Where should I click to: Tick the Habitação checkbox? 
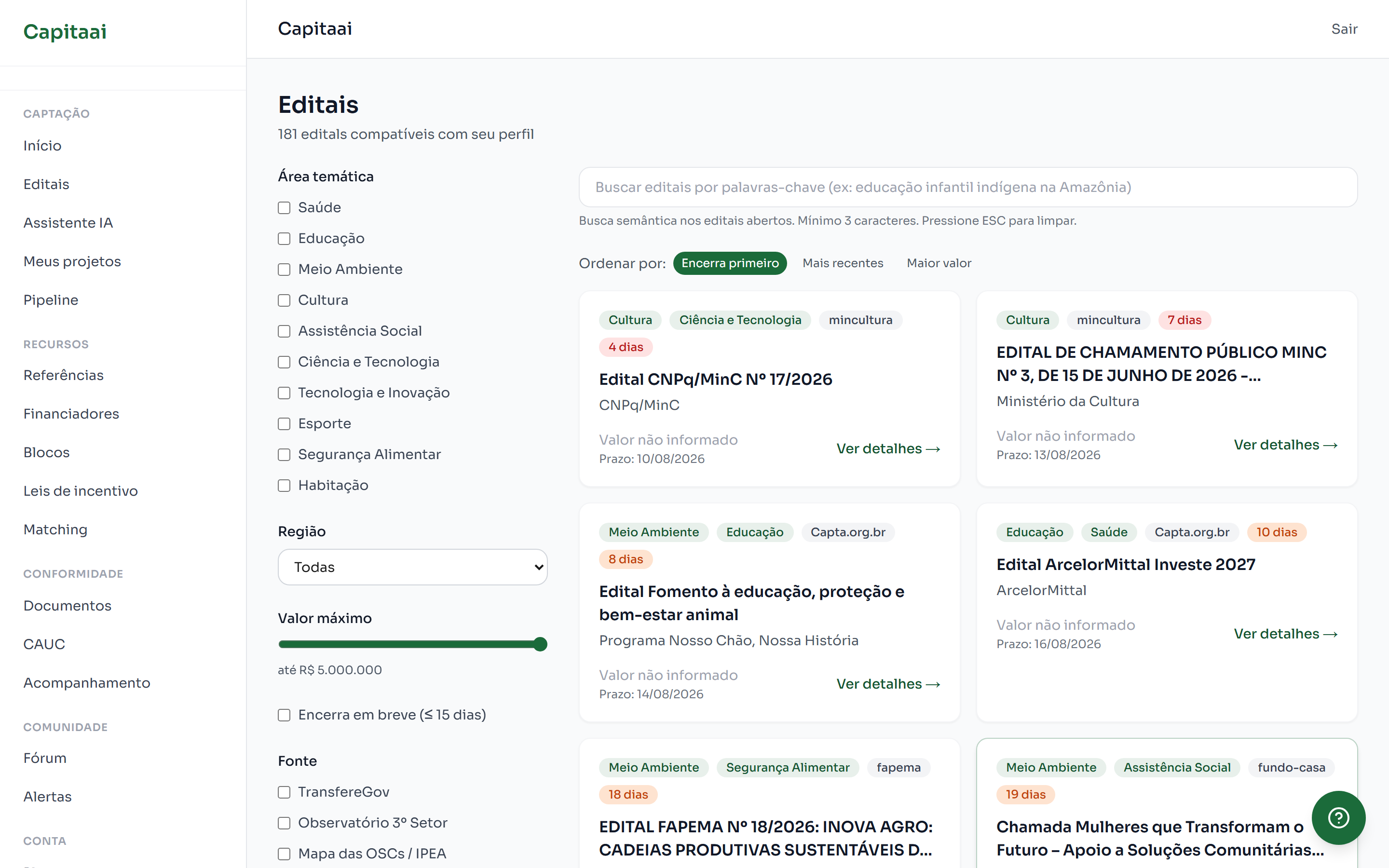(x=284, y=486)
